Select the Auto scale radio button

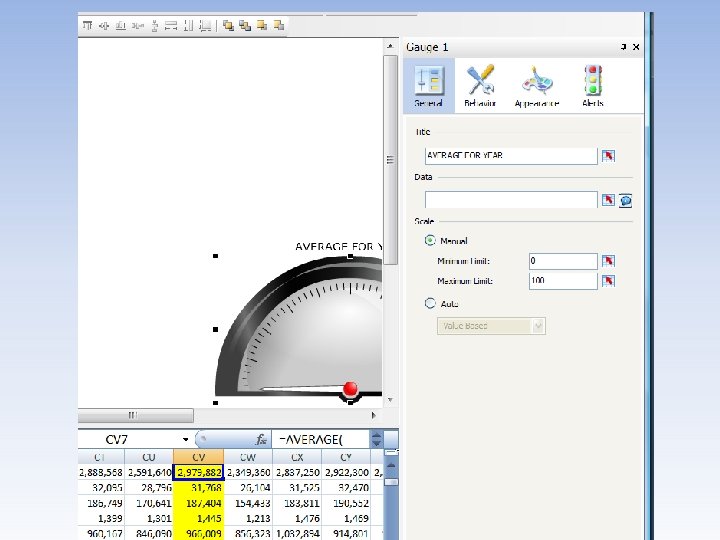coord(430,304)
